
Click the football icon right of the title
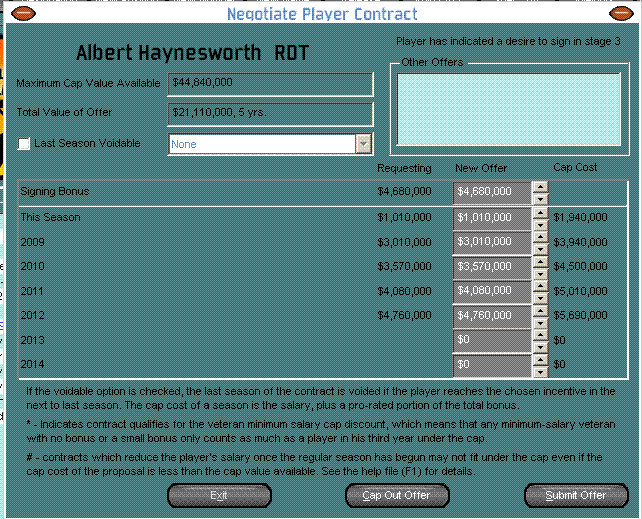(621, 13)
